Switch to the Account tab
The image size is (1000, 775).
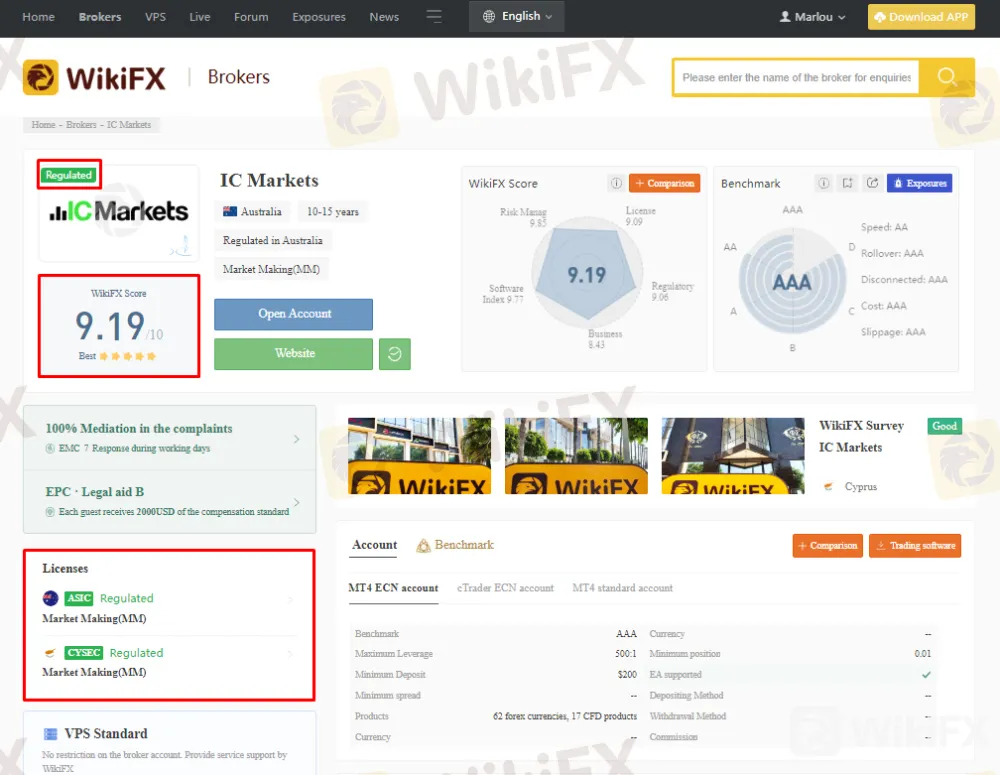(374, 545)
